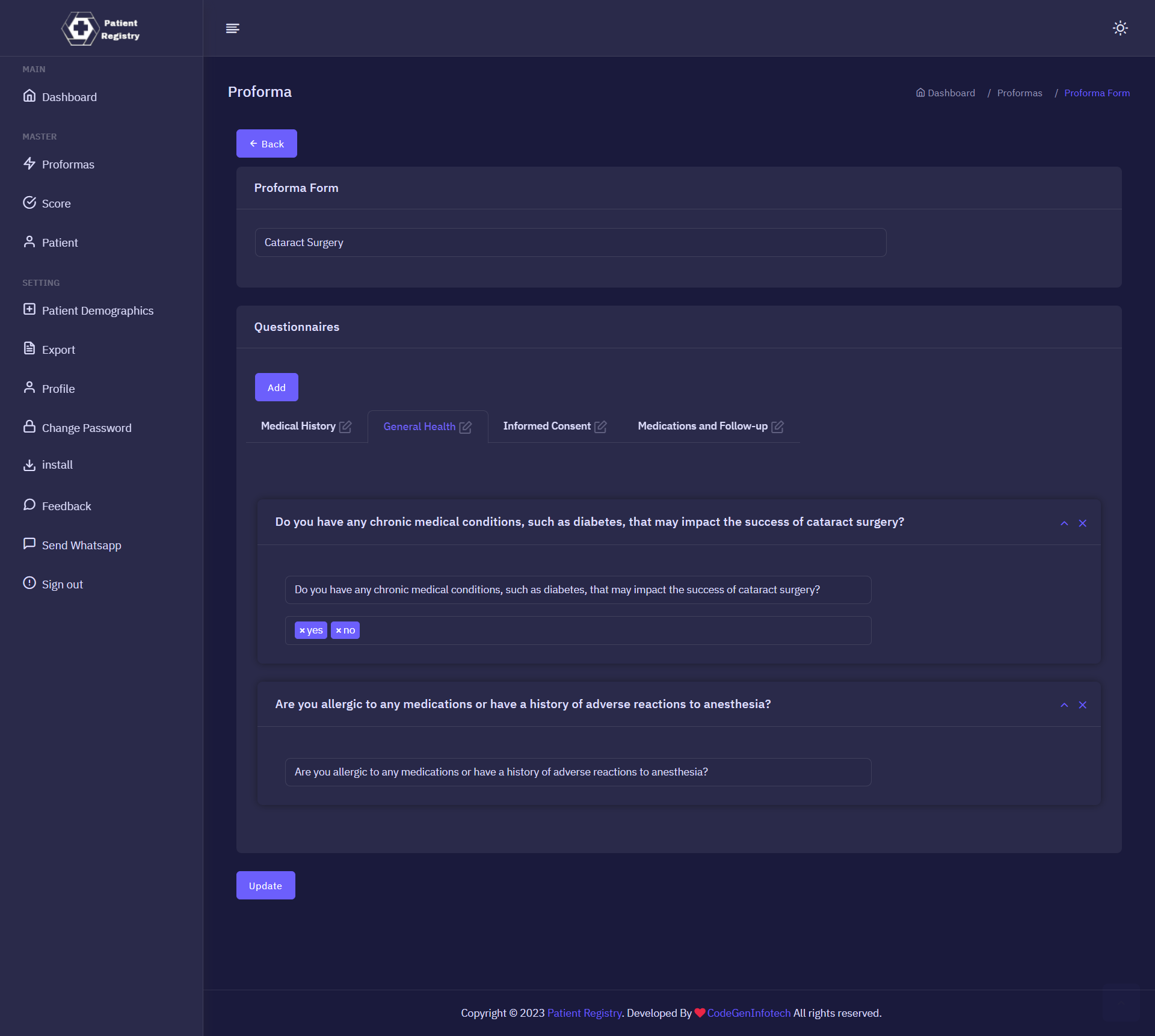The width and height of the screenshot is (1155, 1036).
Task: Open the Medical History tab
Action: (298, 426)
